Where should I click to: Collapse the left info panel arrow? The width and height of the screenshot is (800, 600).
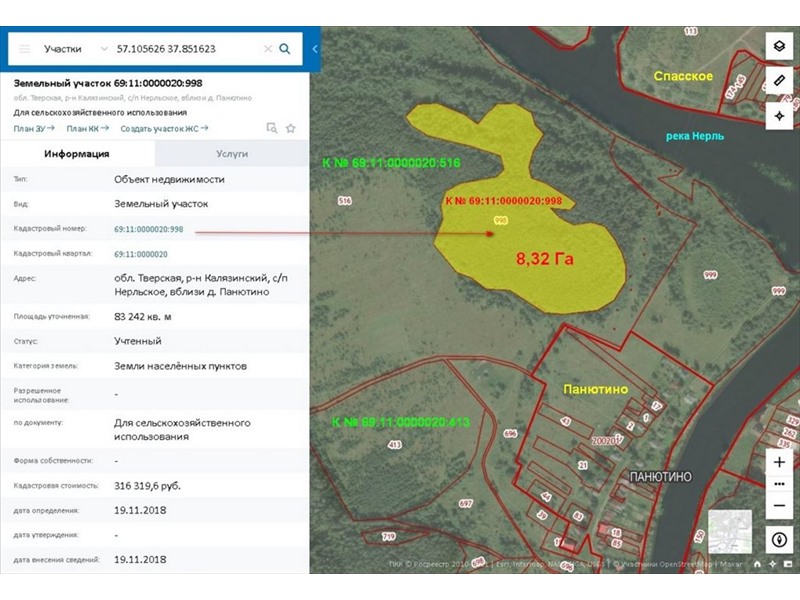tap(315, 49)
